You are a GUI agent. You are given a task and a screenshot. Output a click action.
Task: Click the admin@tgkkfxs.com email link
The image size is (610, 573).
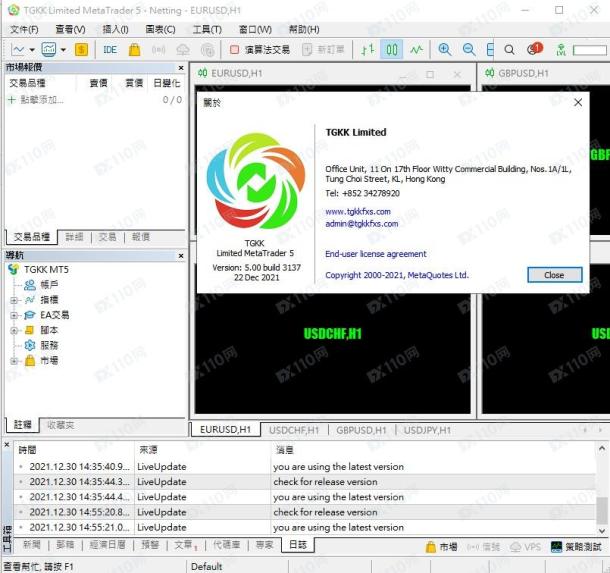tap(361, 224)
